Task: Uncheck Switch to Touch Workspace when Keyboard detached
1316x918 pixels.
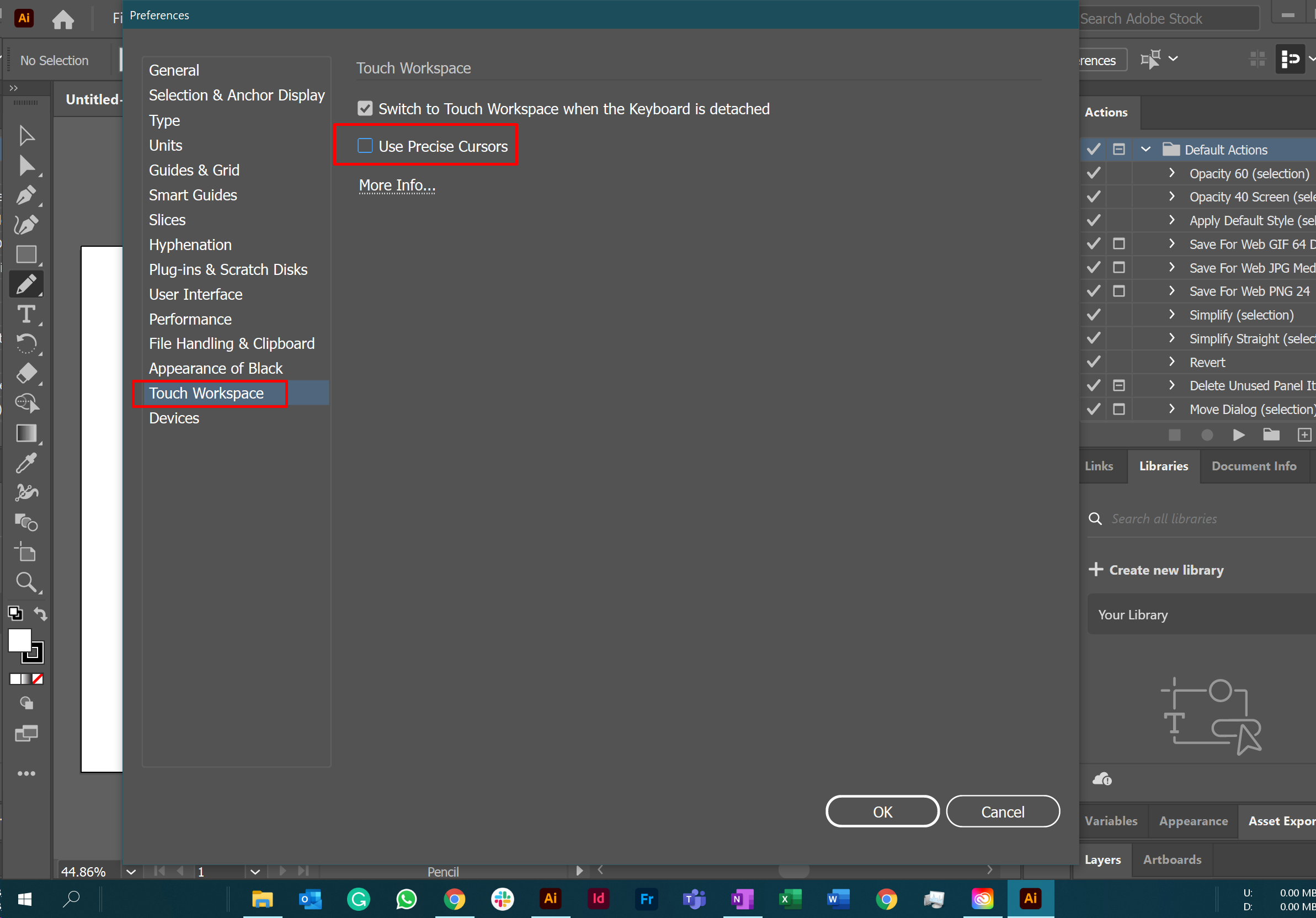Action: (x=365, y=108)
